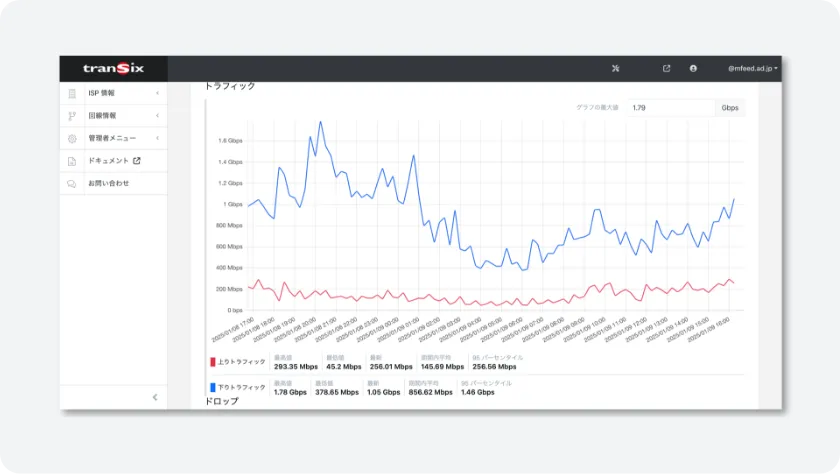Open the tools wrench icon in header

point(616,69)
